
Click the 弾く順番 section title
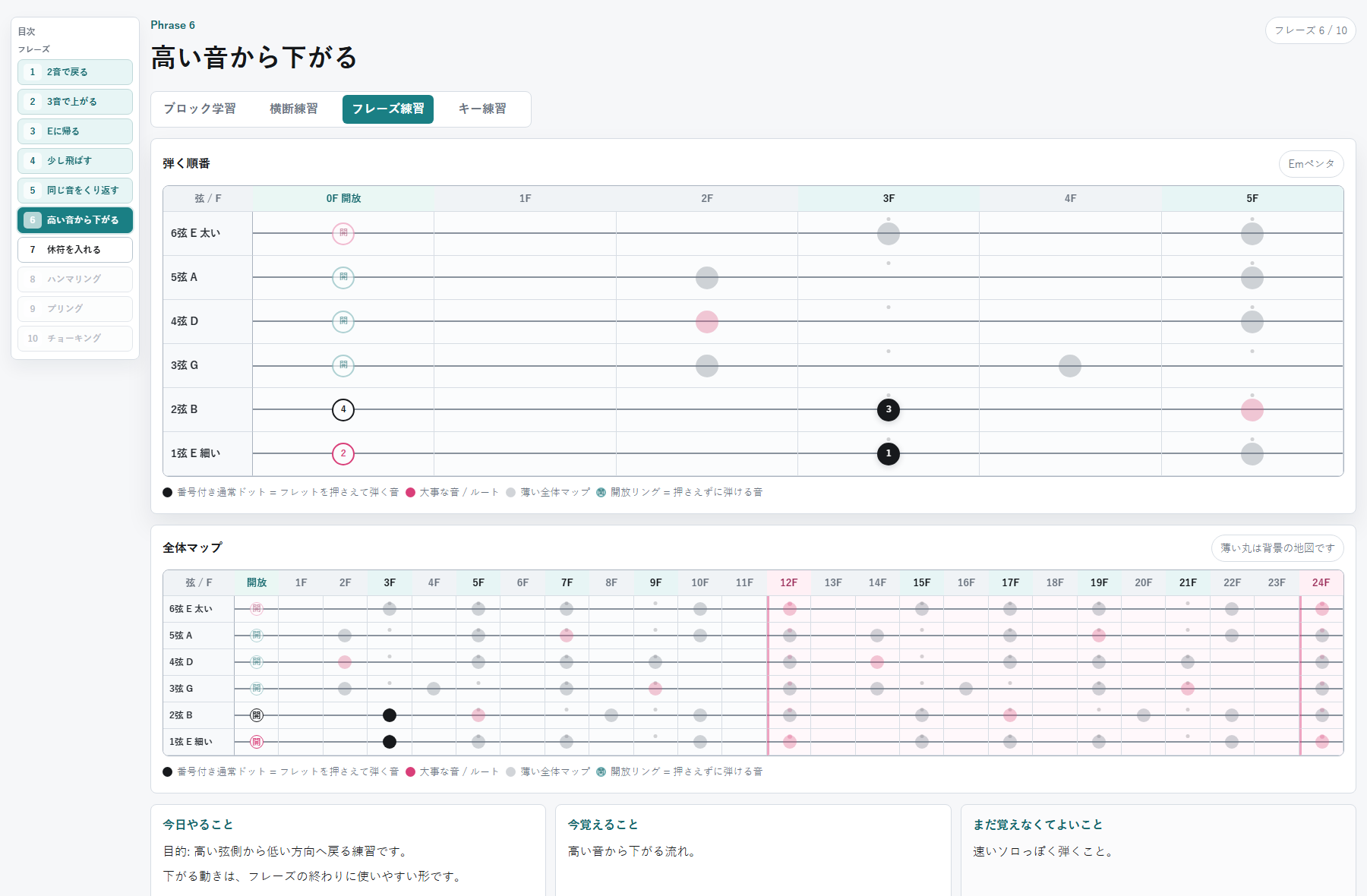(x=187, y=164)
